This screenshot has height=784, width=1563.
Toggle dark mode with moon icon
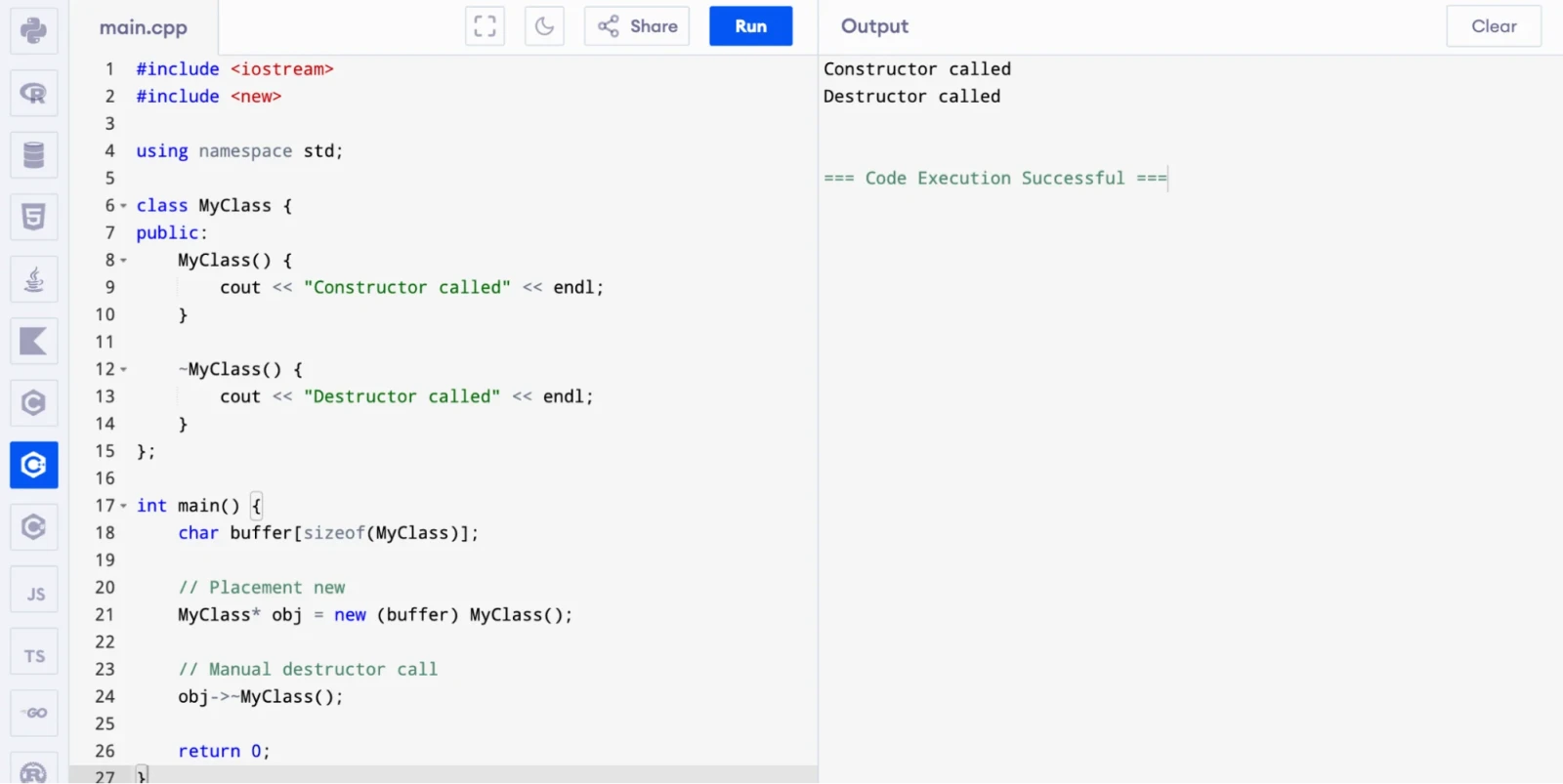(545, 26)
